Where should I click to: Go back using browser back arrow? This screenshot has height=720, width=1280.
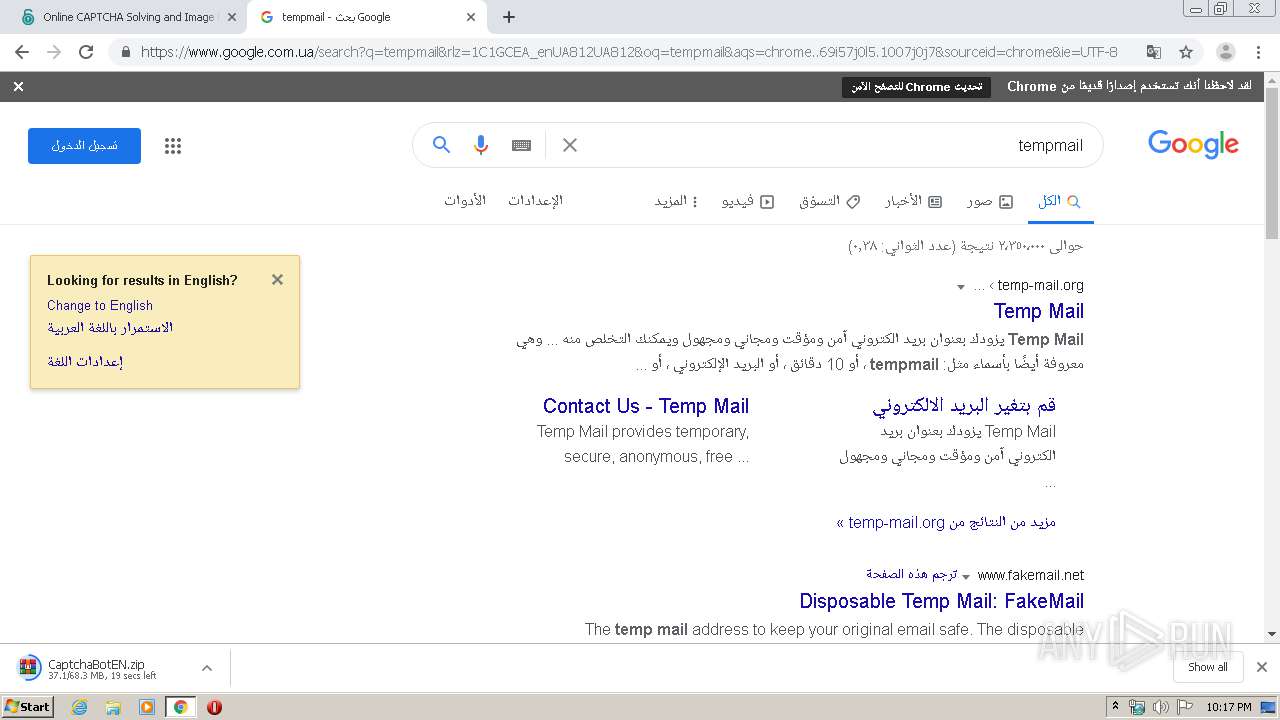(22, 52)
